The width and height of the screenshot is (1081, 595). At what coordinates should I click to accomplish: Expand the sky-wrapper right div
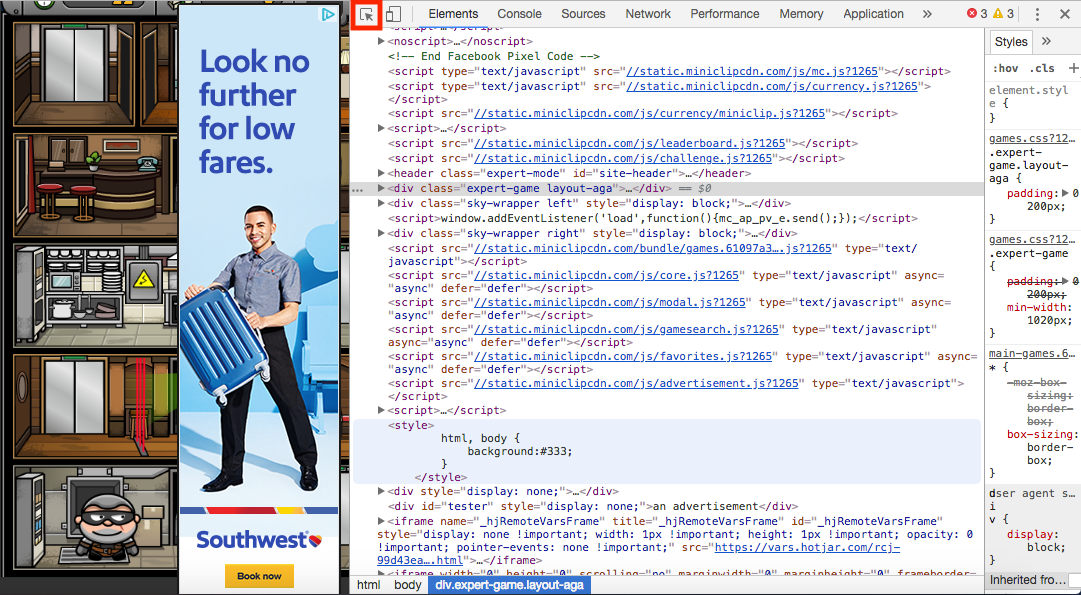(381, 233)
